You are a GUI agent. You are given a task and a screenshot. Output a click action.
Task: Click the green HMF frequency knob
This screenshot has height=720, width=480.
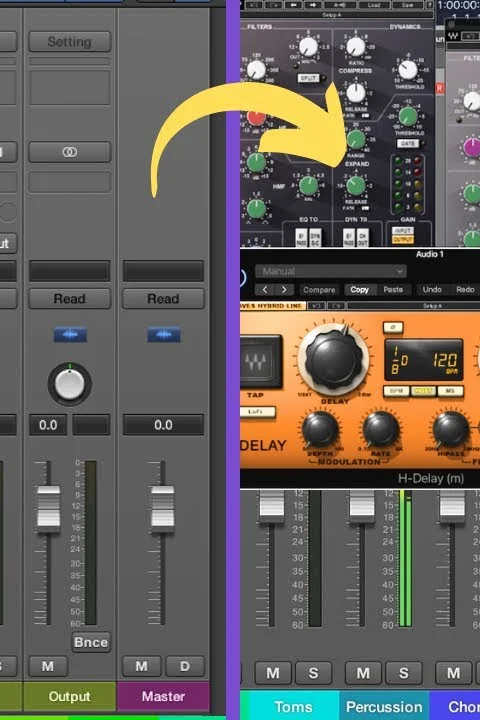click(308, 186)
